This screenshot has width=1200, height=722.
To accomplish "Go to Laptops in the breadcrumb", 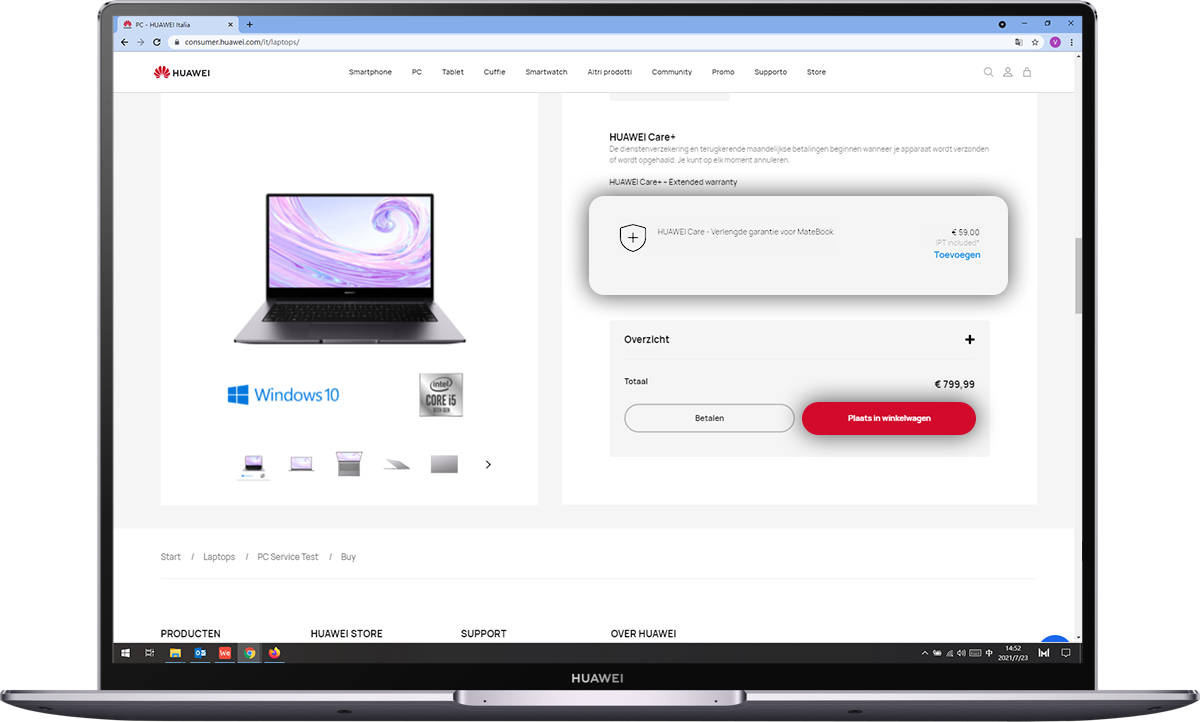I will (219, 557).
